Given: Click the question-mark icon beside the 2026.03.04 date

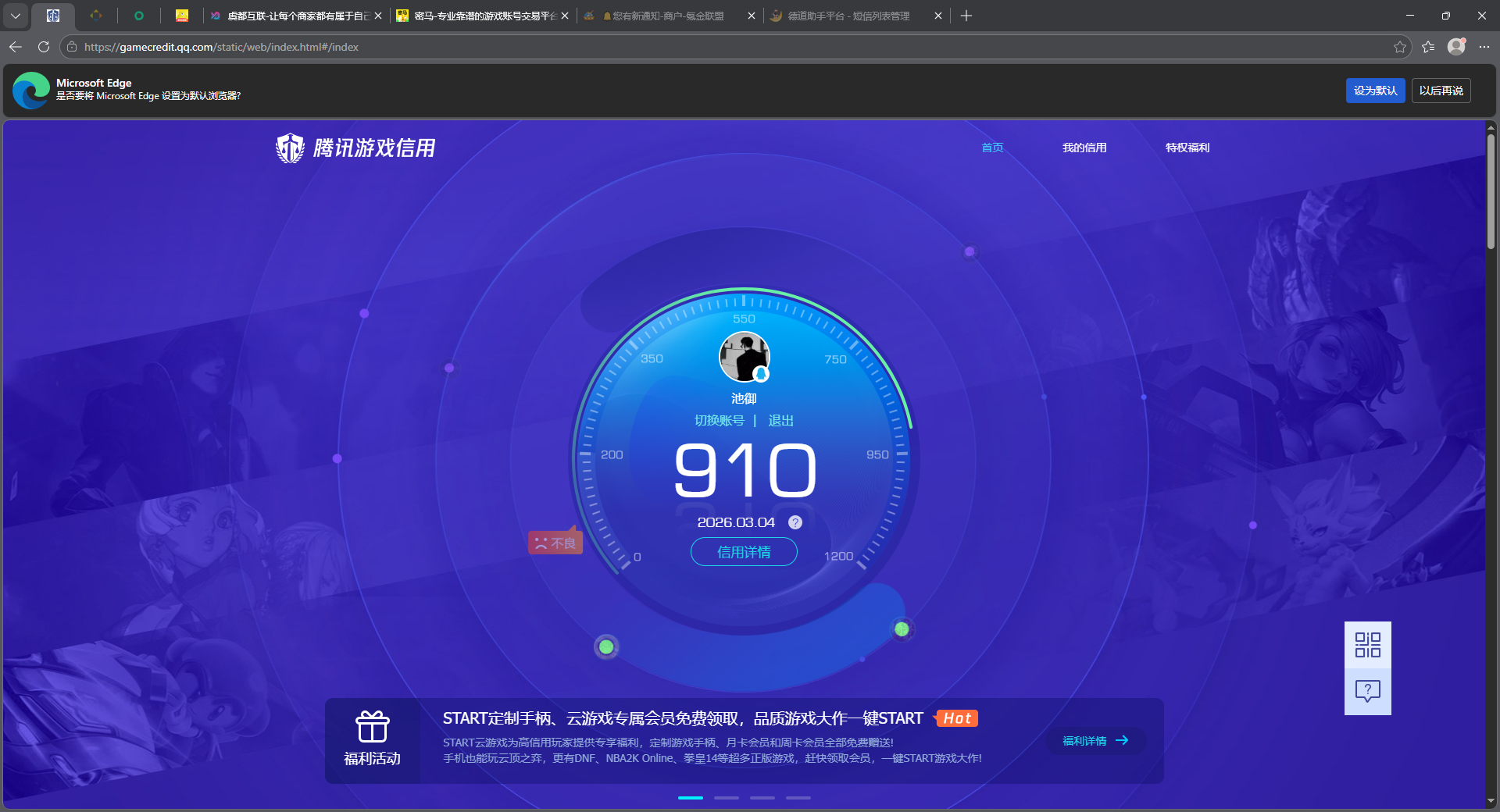Looking at the screenshot, I should click(795, 522).
